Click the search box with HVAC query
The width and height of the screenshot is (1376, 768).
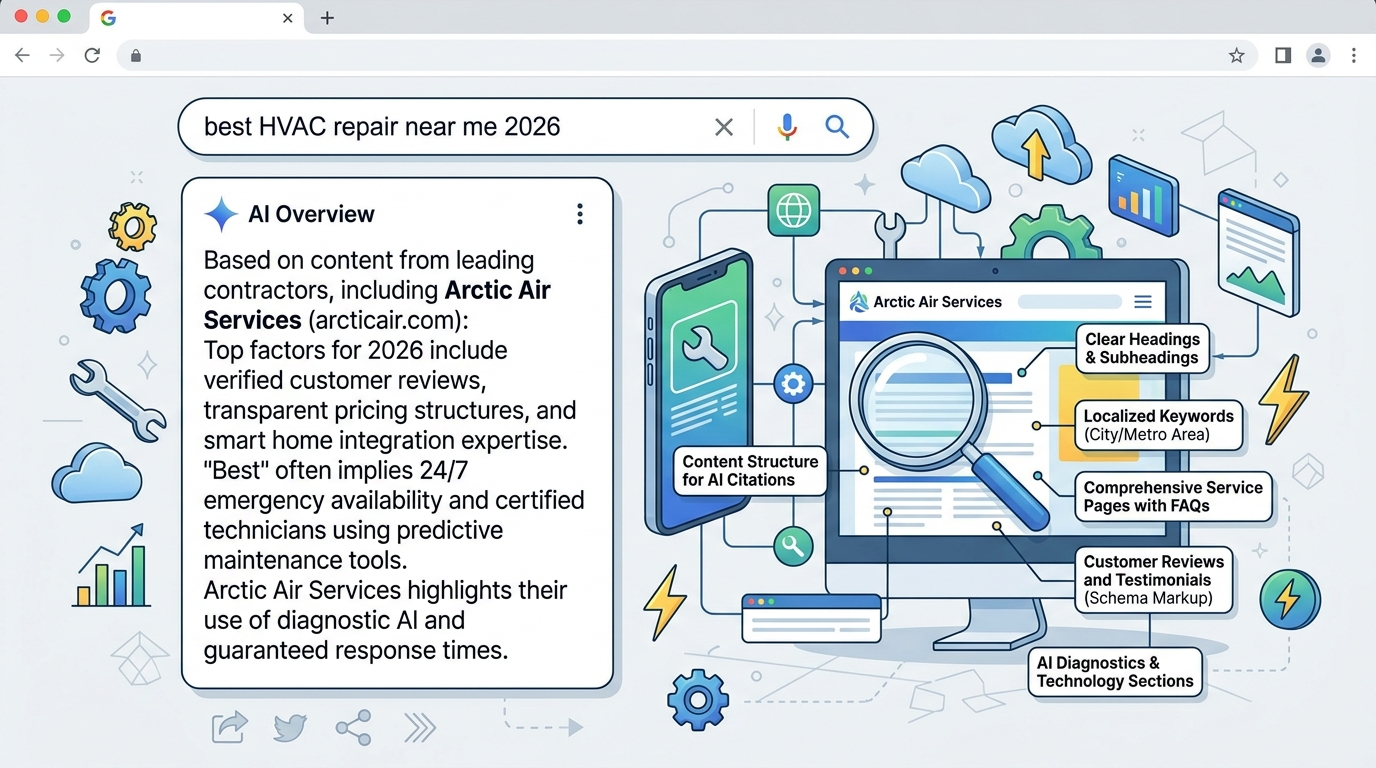[x=525, y=127]
